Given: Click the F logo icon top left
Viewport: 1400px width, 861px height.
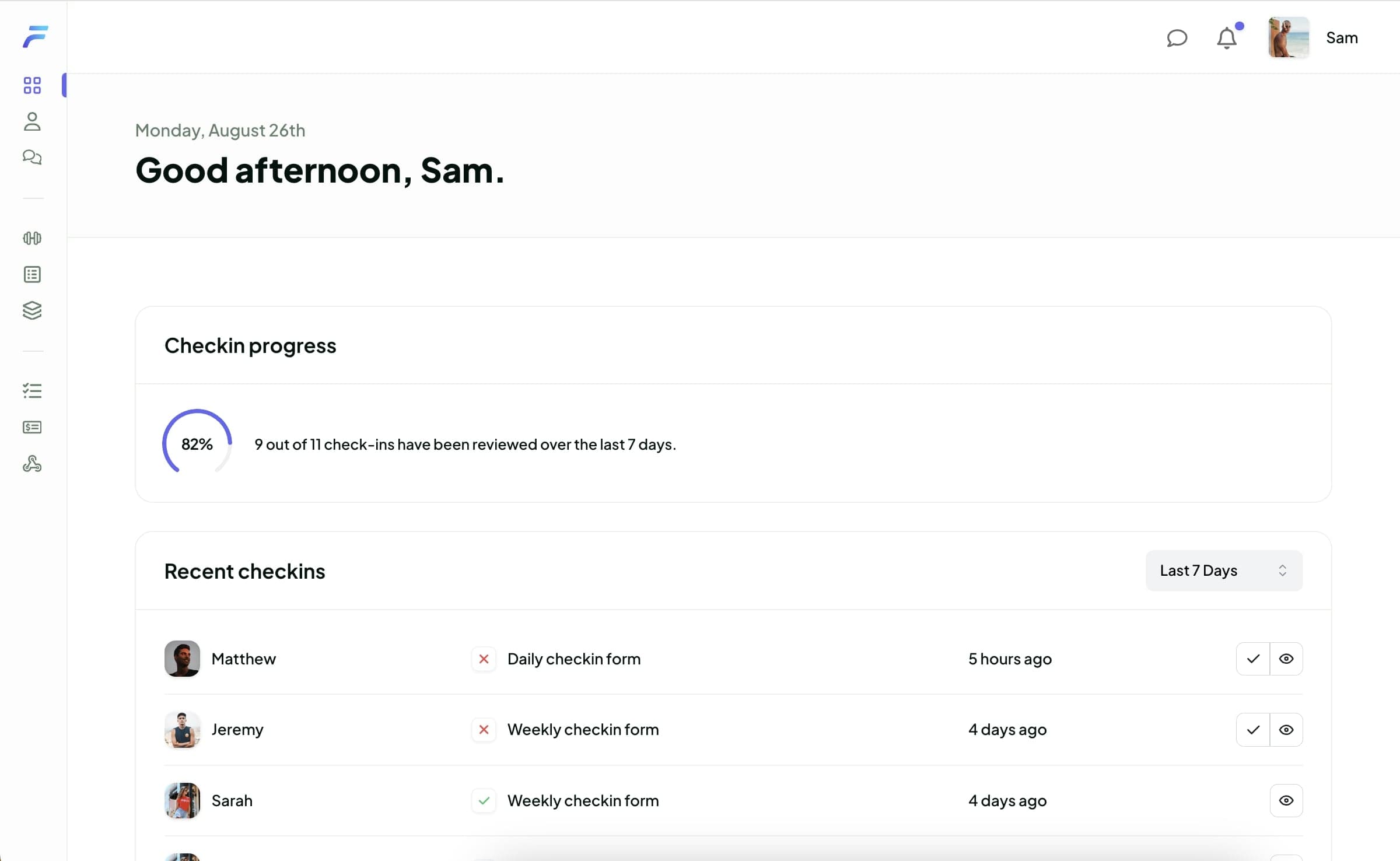Looking at the screenshot, I should (x=34, y=36).
